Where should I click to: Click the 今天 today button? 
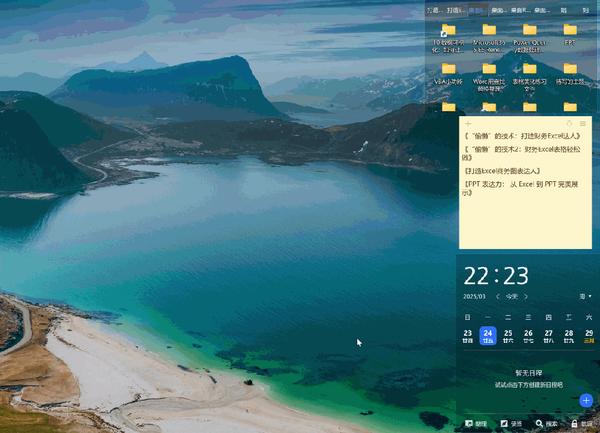[x=512, y=296]
